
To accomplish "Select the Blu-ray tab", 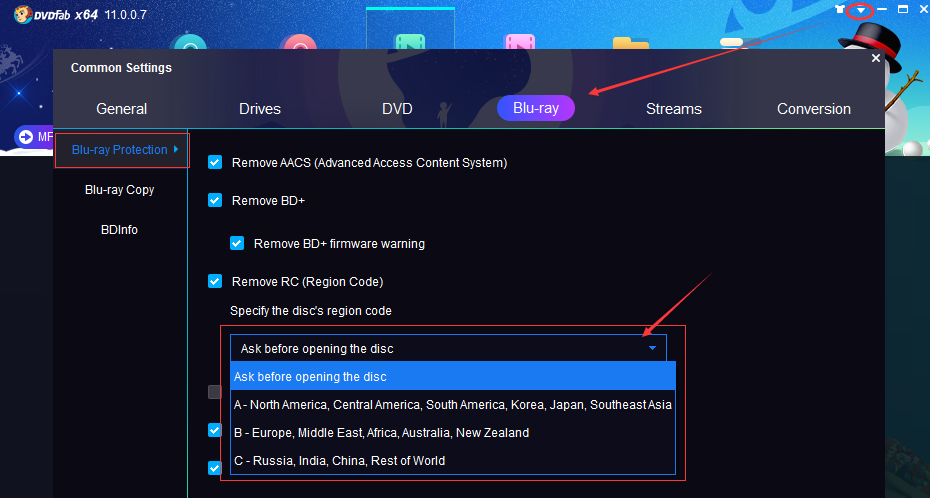I will (x=536, y=108).
